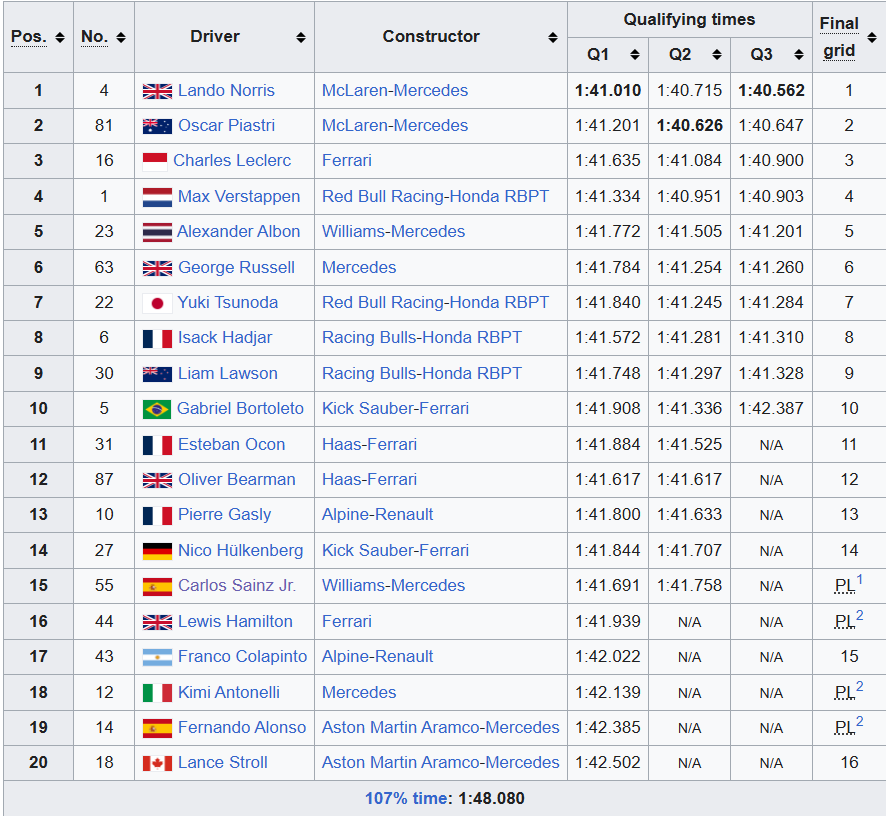Open Oscar Piastri driver link
This screenshot has width=886, height=816.
227,125
